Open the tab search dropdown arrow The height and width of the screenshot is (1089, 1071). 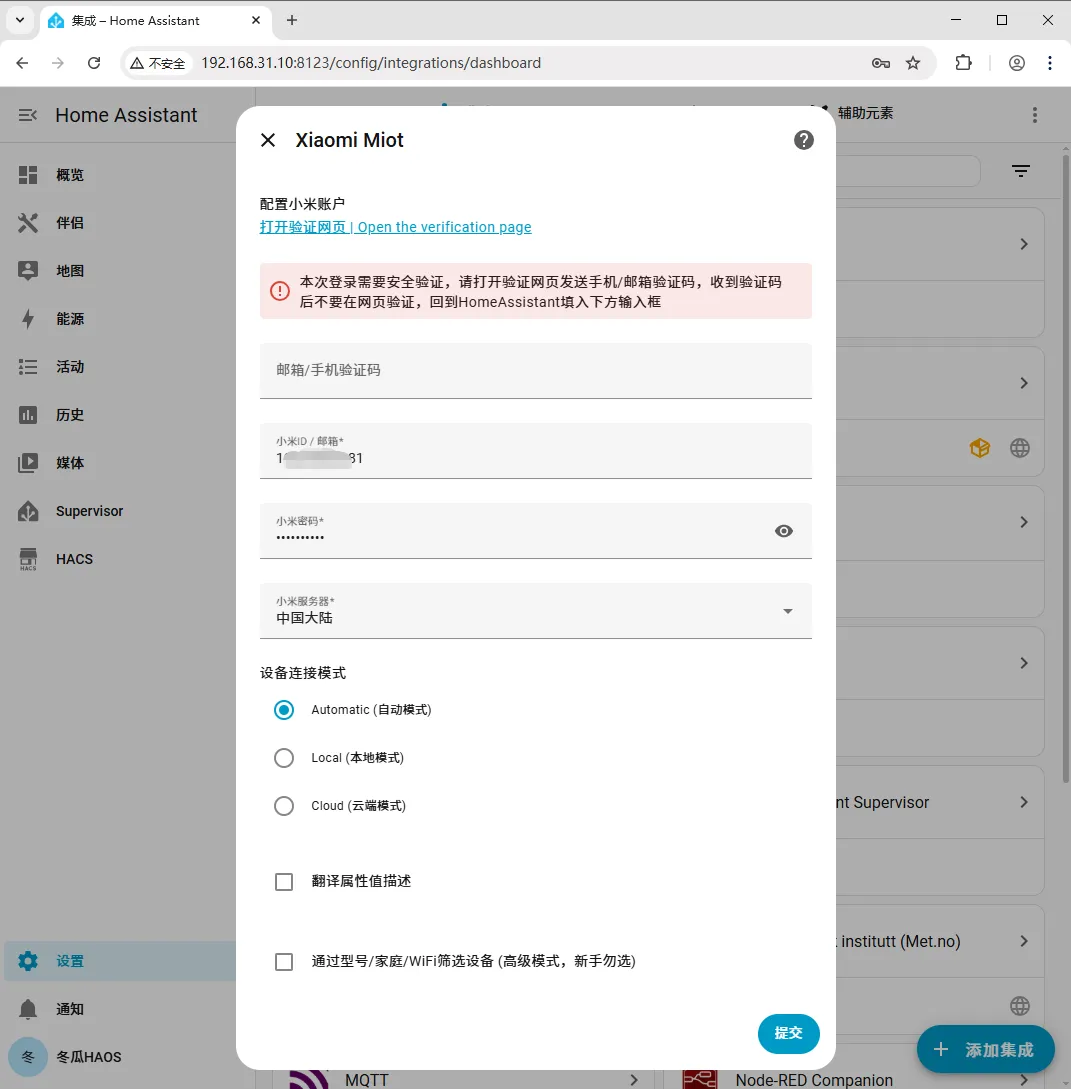tap(20, 20)
